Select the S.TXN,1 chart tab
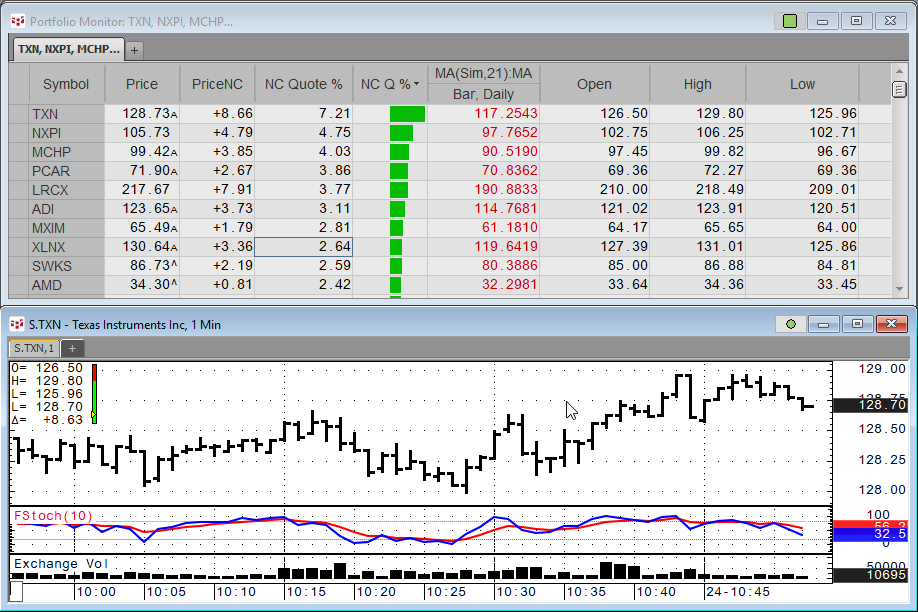The image size is (918, 612). click(x=34, y=348)
